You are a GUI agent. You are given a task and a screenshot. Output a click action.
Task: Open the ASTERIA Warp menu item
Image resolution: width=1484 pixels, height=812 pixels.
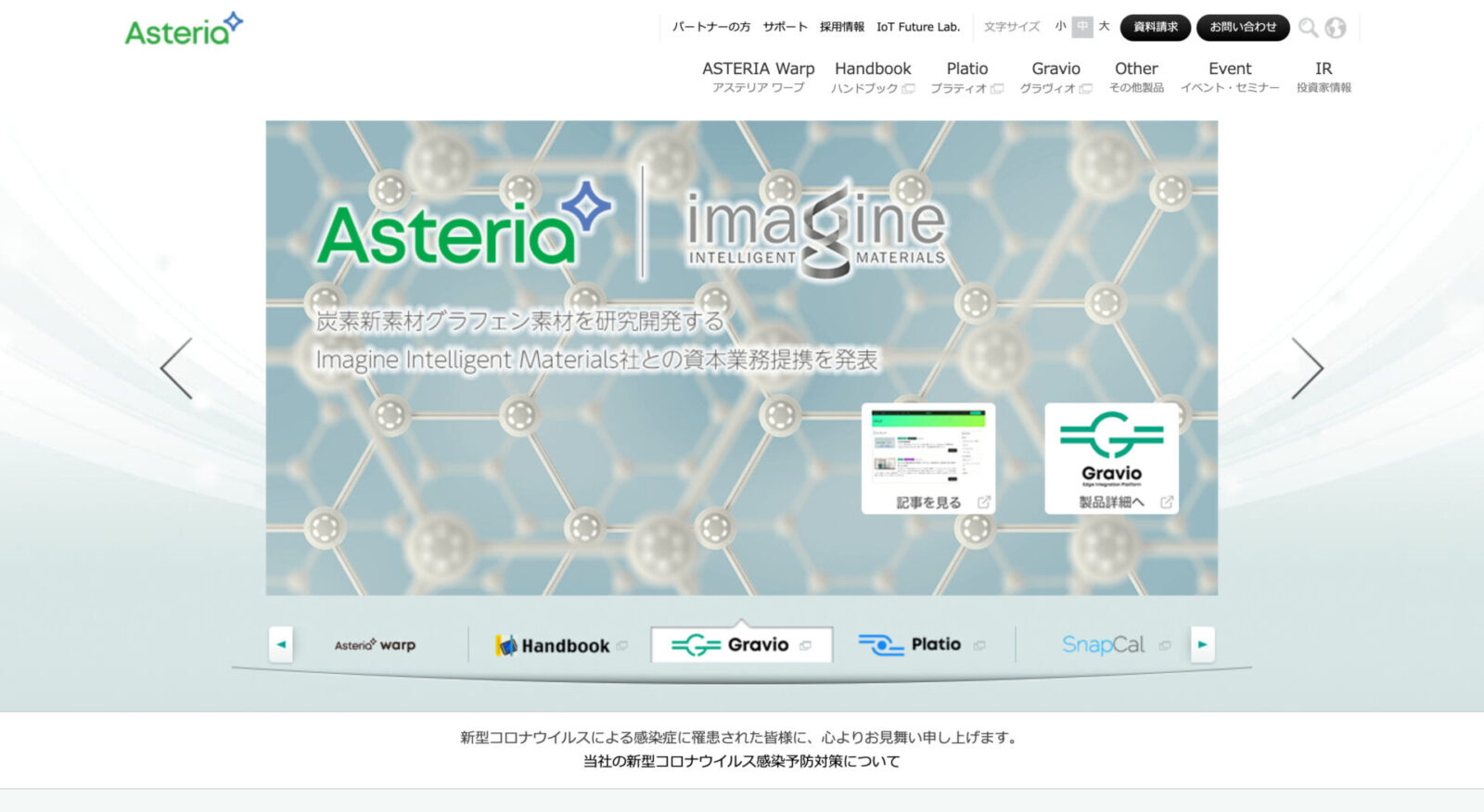click(x=758, y=76)
